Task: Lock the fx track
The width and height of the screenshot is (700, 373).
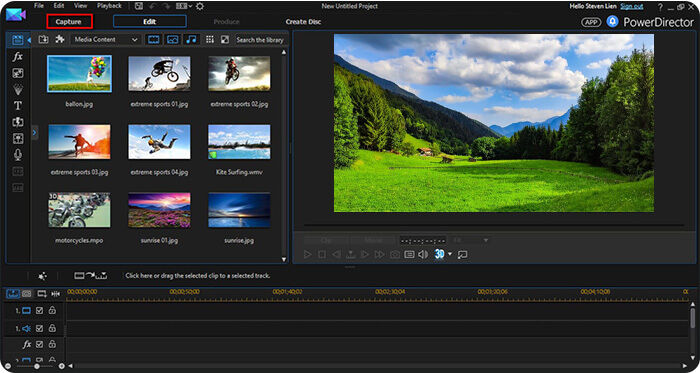Action: (x=52, y=344)
